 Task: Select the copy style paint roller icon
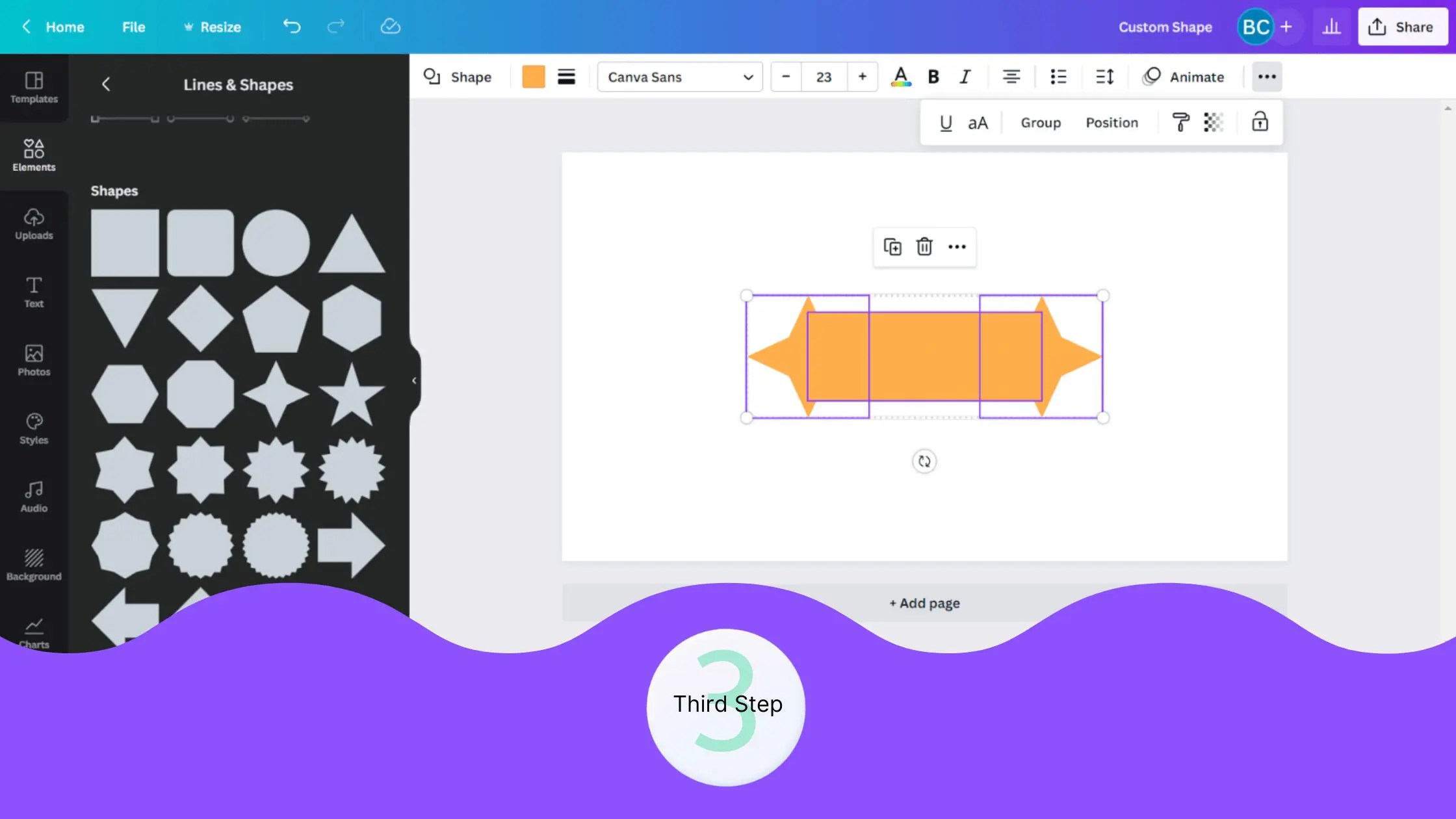point(1180,122)
